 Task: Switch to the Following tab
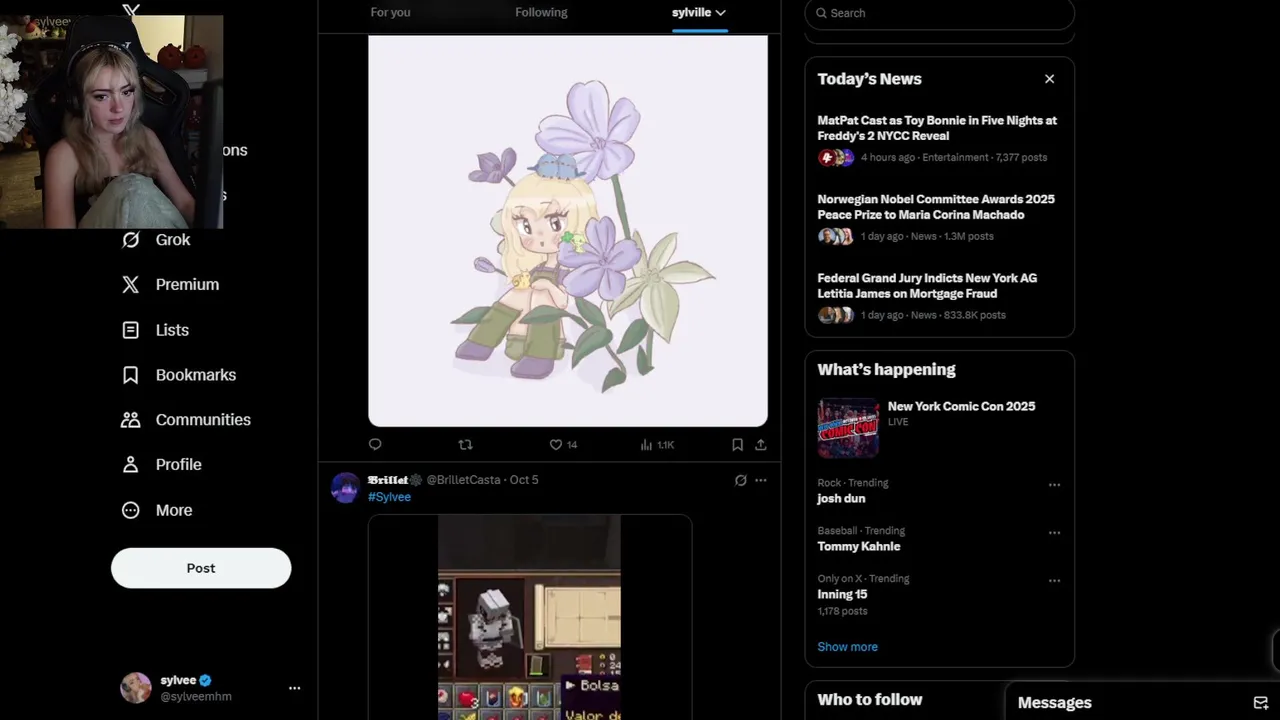coord(541,12)
